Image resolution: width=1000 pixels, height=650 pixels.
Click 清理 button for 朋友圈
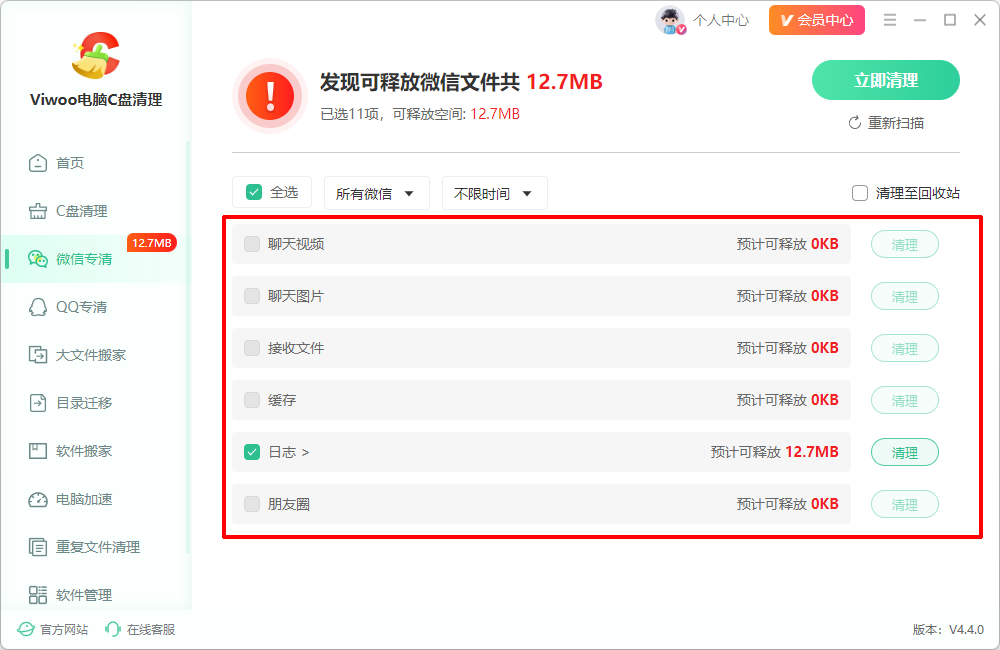[x=905, y=505]
